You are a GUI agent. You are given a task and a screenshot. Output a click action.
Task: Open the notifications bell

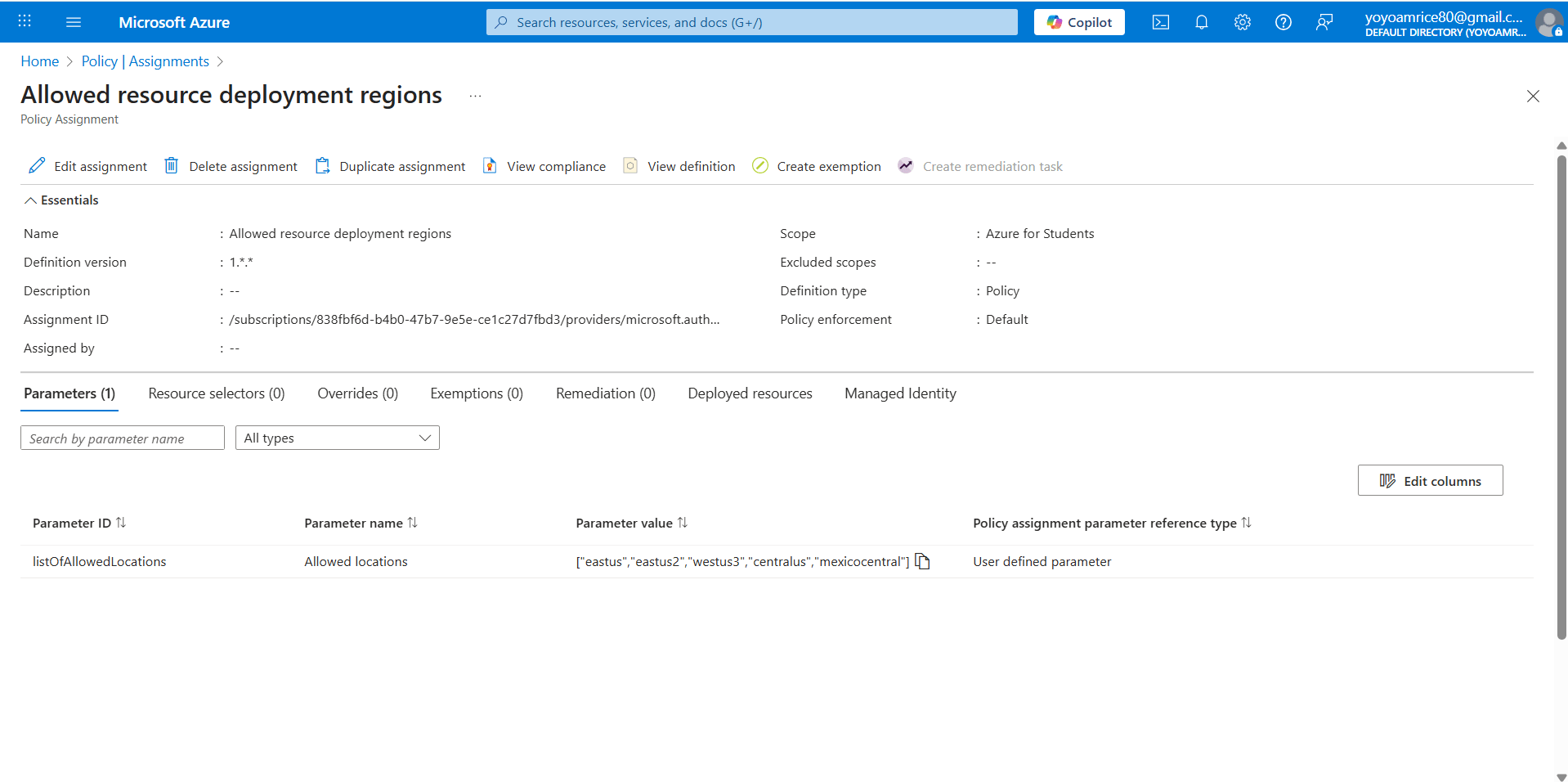click(x=1201, y=22)
